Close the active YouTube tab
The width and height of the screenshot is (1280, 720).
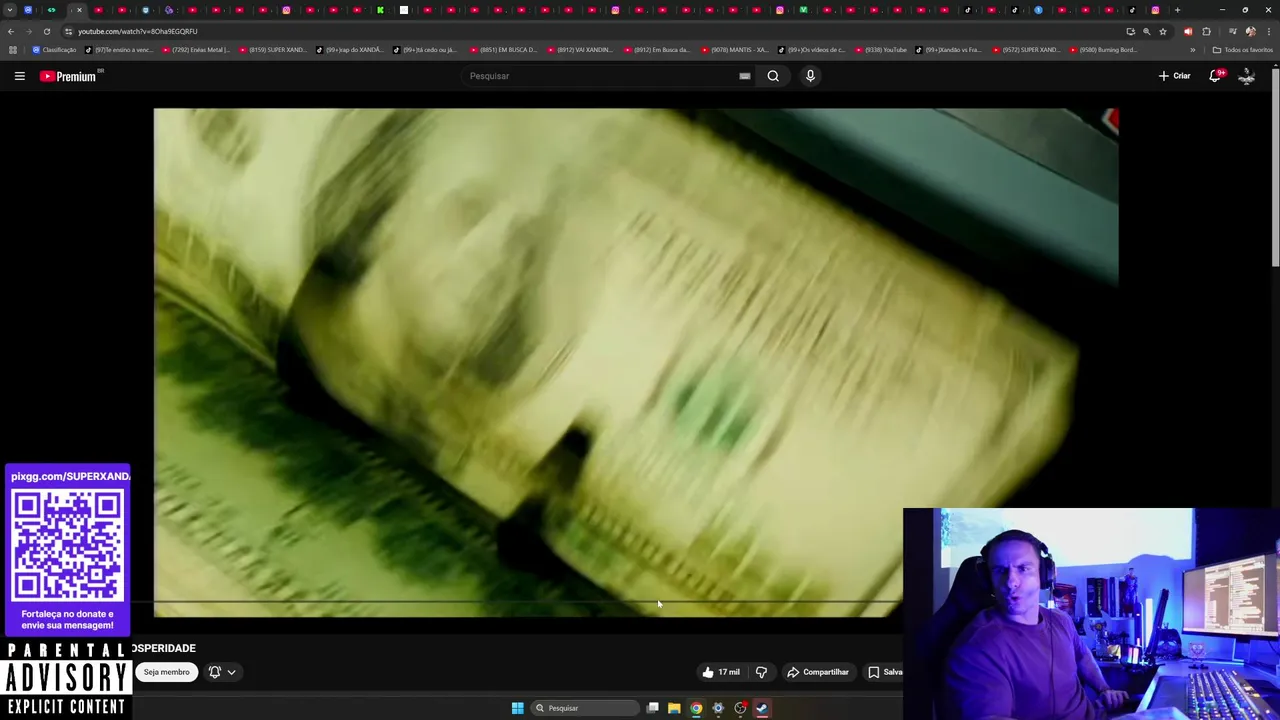tap(79, 10)
